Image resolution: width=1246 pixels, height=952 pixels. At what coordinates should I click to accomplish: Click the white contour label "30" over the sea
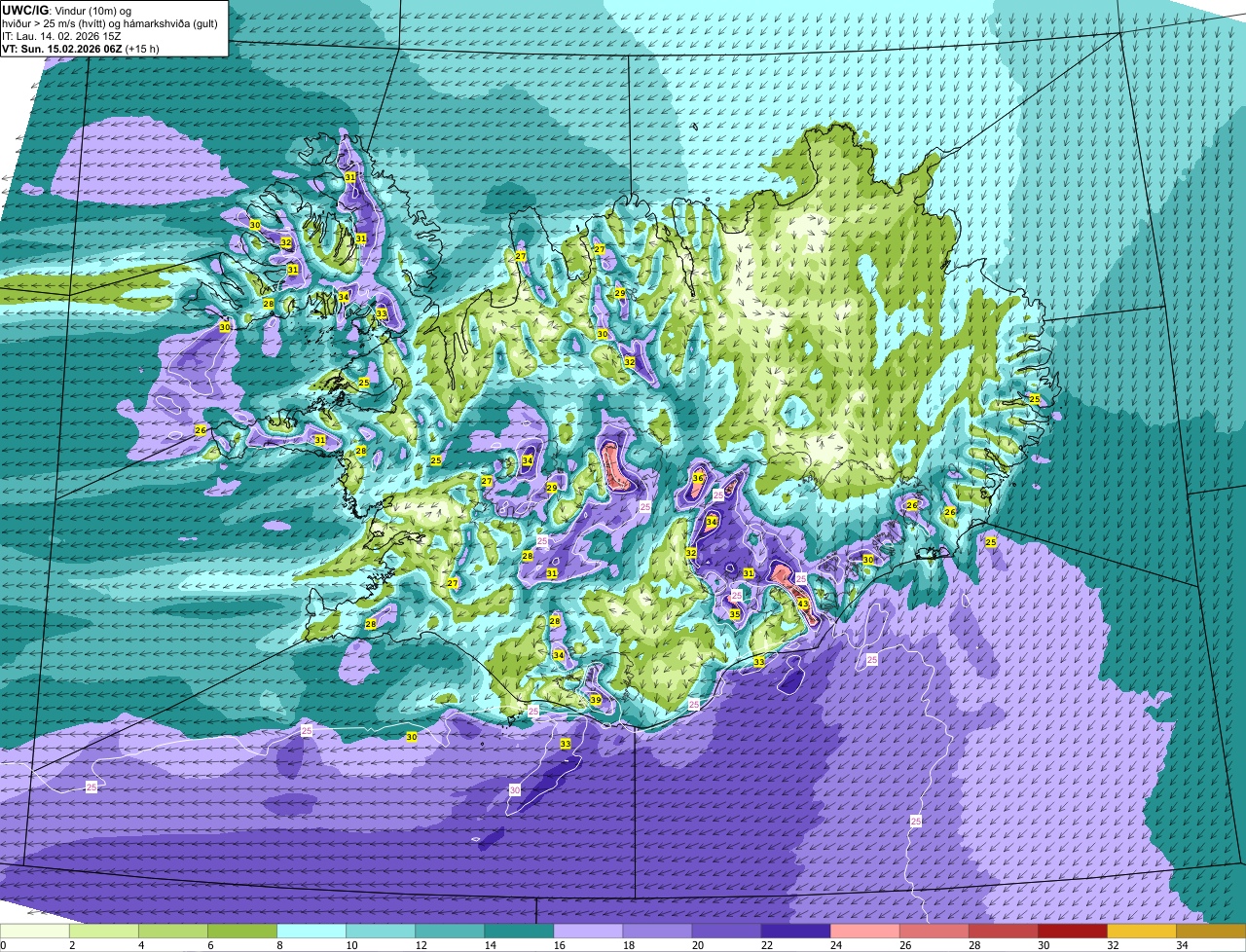click(515, 790)
